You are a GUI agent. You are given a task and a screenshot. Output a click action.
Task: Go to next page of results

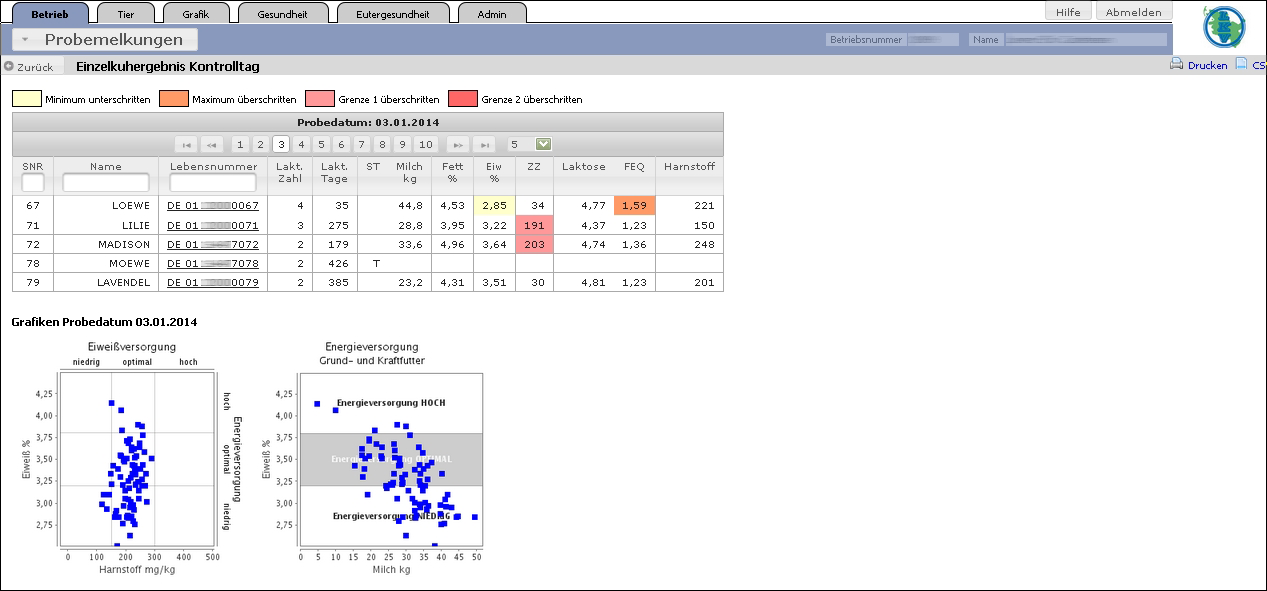point(457,144)
